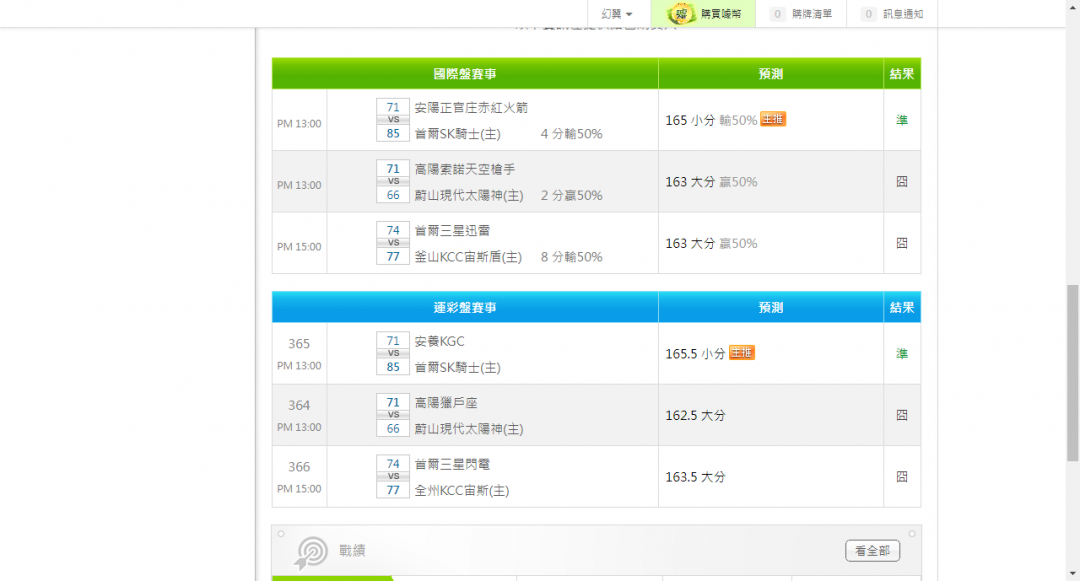Click game number 364
This screenshot has width=1080, height=581.
click(x=299, y=405)
